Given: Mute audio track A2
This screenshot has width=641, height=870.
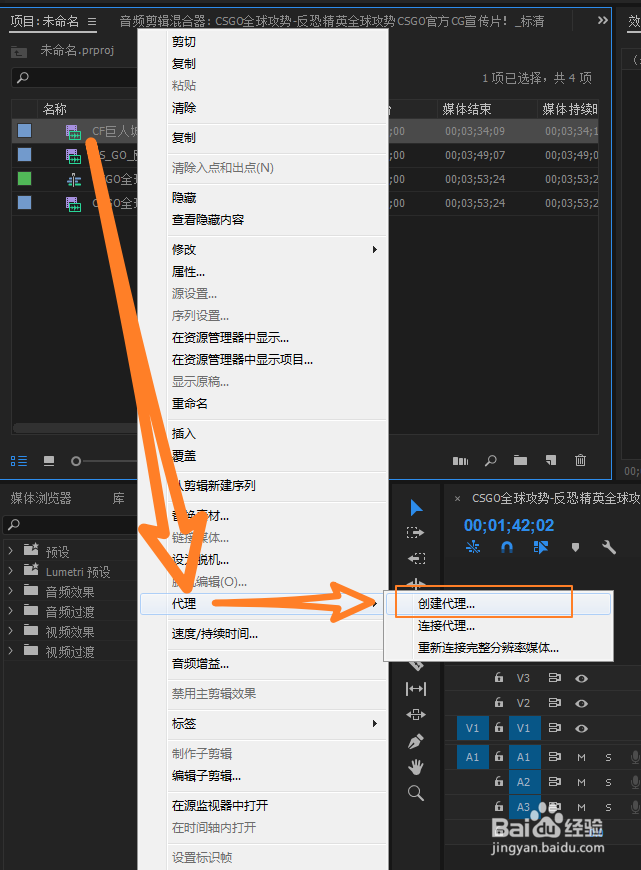Looking at the screenshot, I should coord(581,782).
